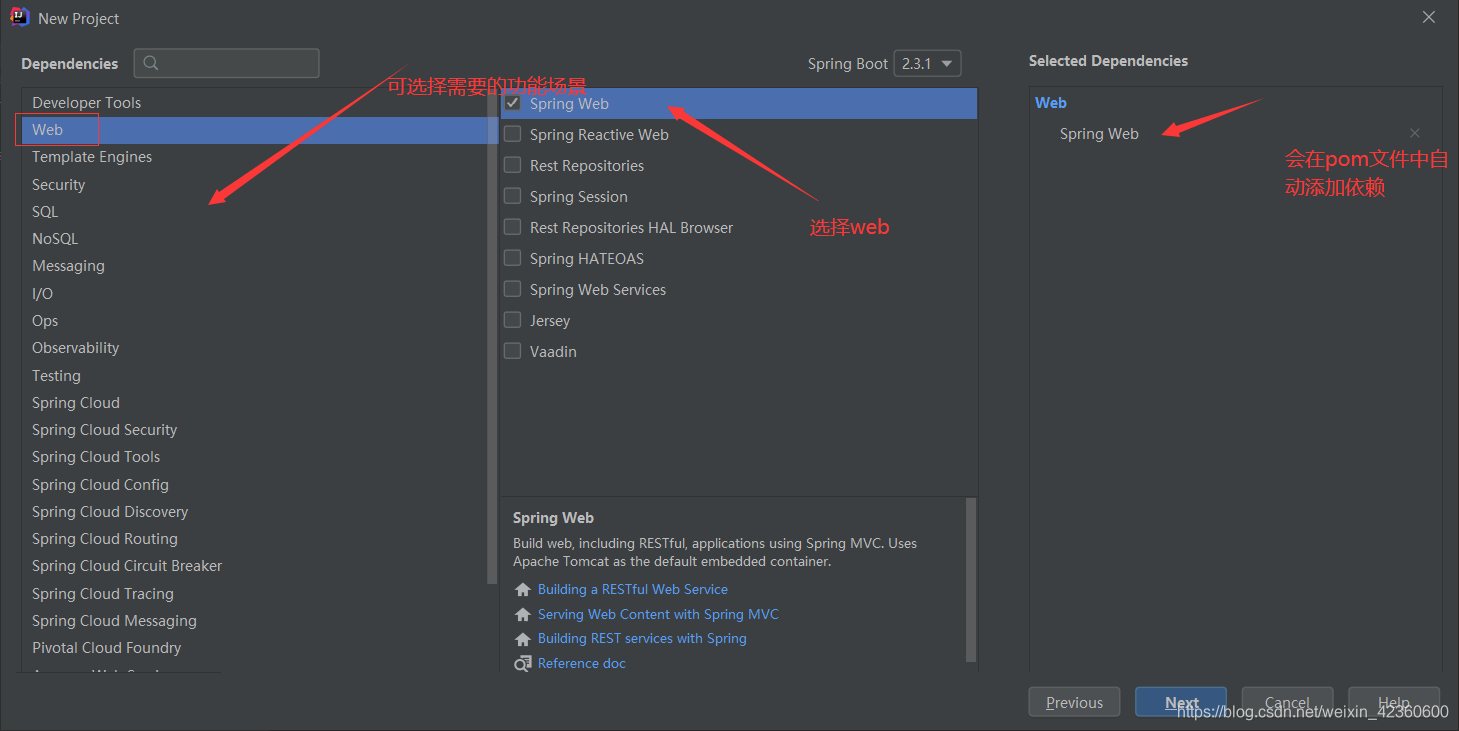
Task: Check the Rest Repositories option
Action: point(513,165)
